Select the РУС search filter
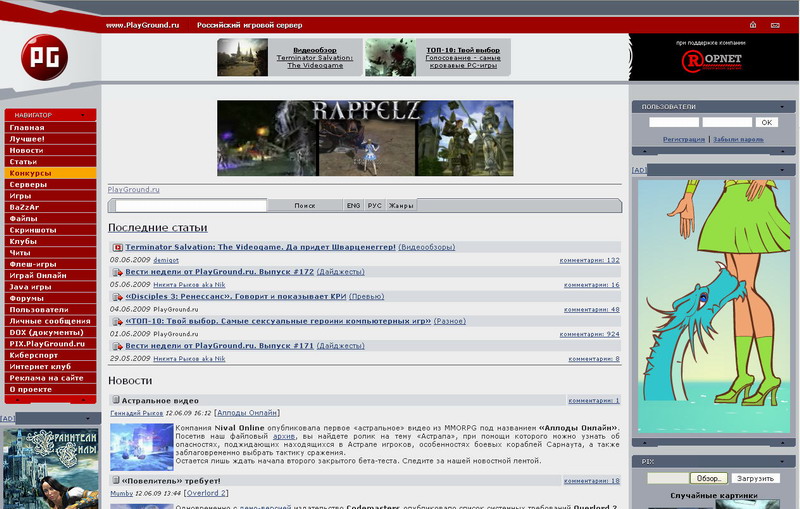The width and height of the screenshot is (800, 509). [374, 206]
